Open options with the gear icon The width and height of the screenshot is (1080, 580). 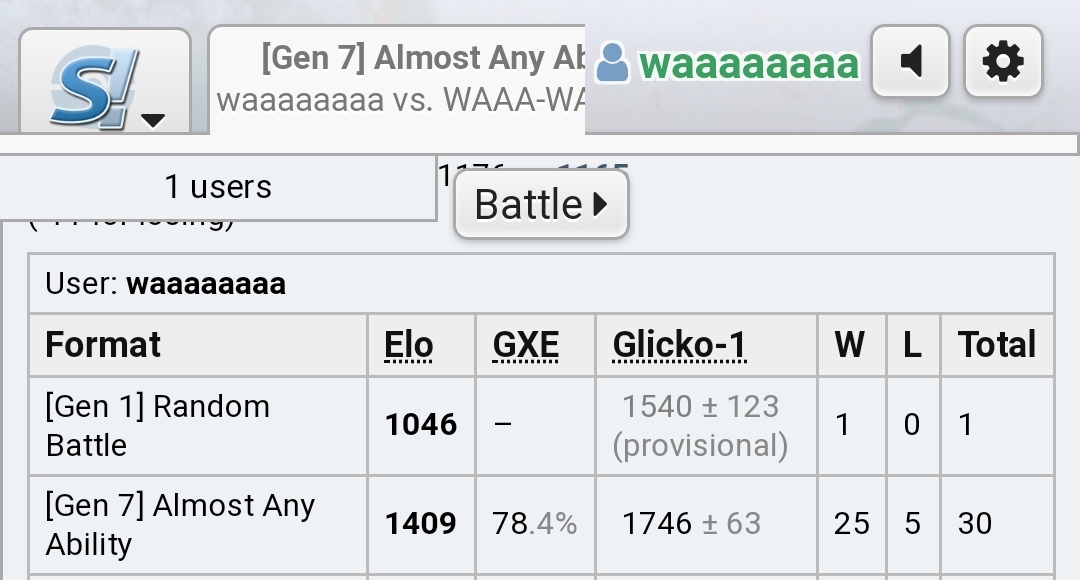pyautogui.click(x=1004, y=61)
